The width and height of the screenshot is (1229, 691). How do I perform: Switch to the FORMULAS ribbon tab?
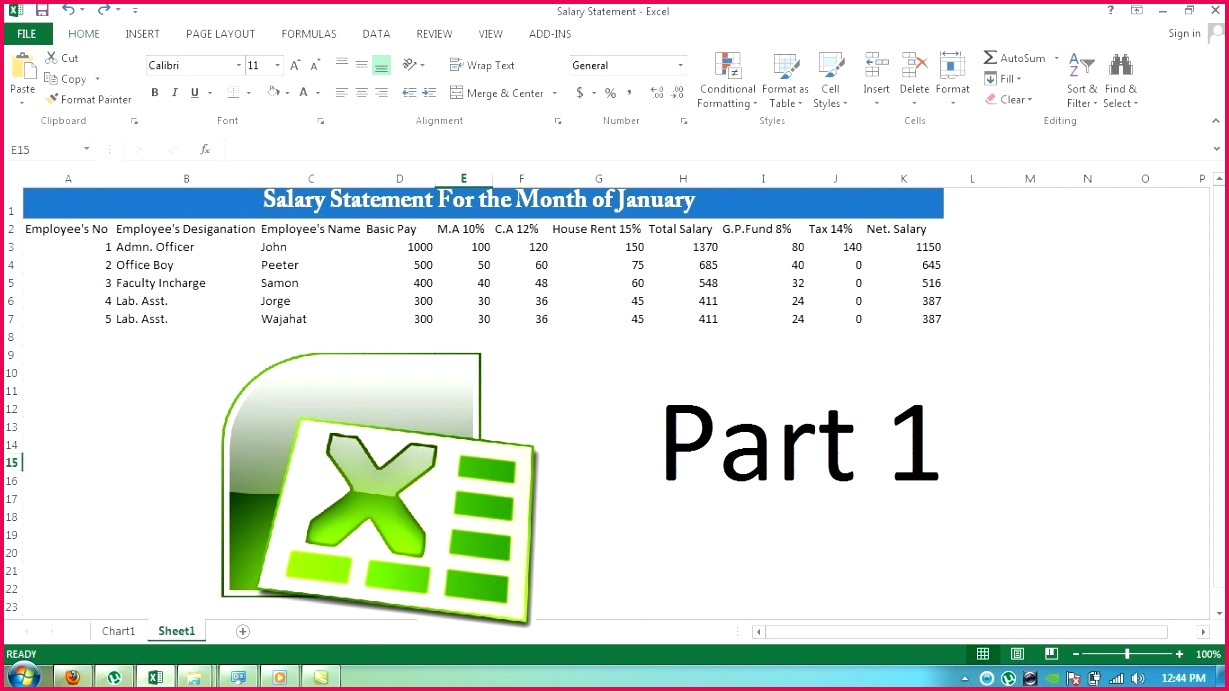[309, 34]
